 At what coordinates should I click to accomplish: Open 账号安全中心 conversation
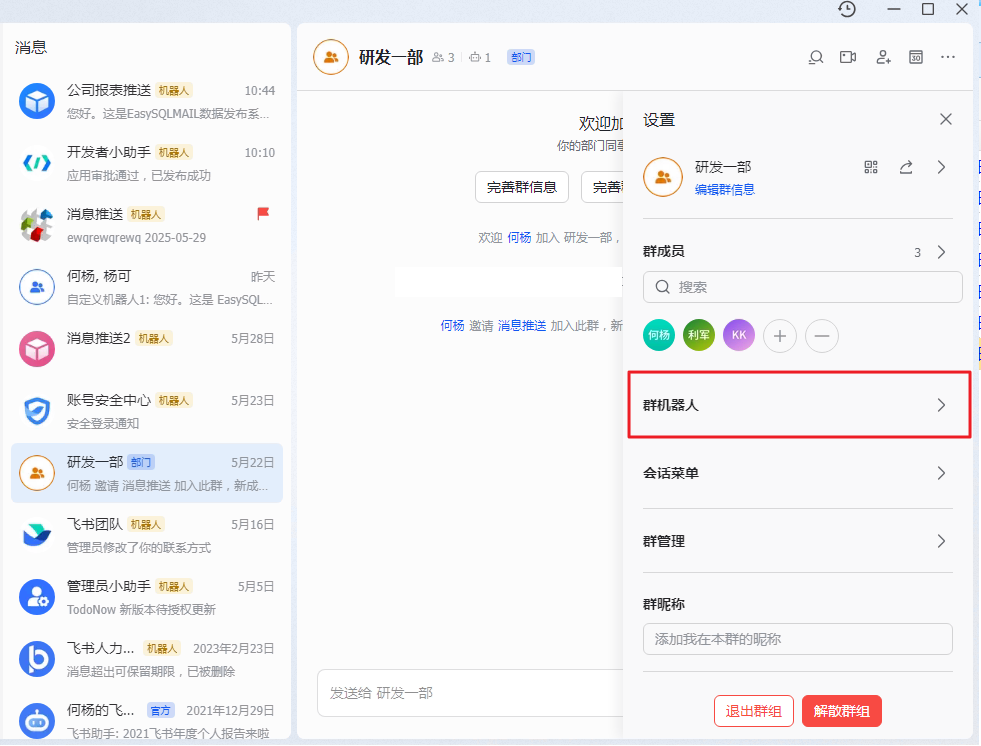147,411
